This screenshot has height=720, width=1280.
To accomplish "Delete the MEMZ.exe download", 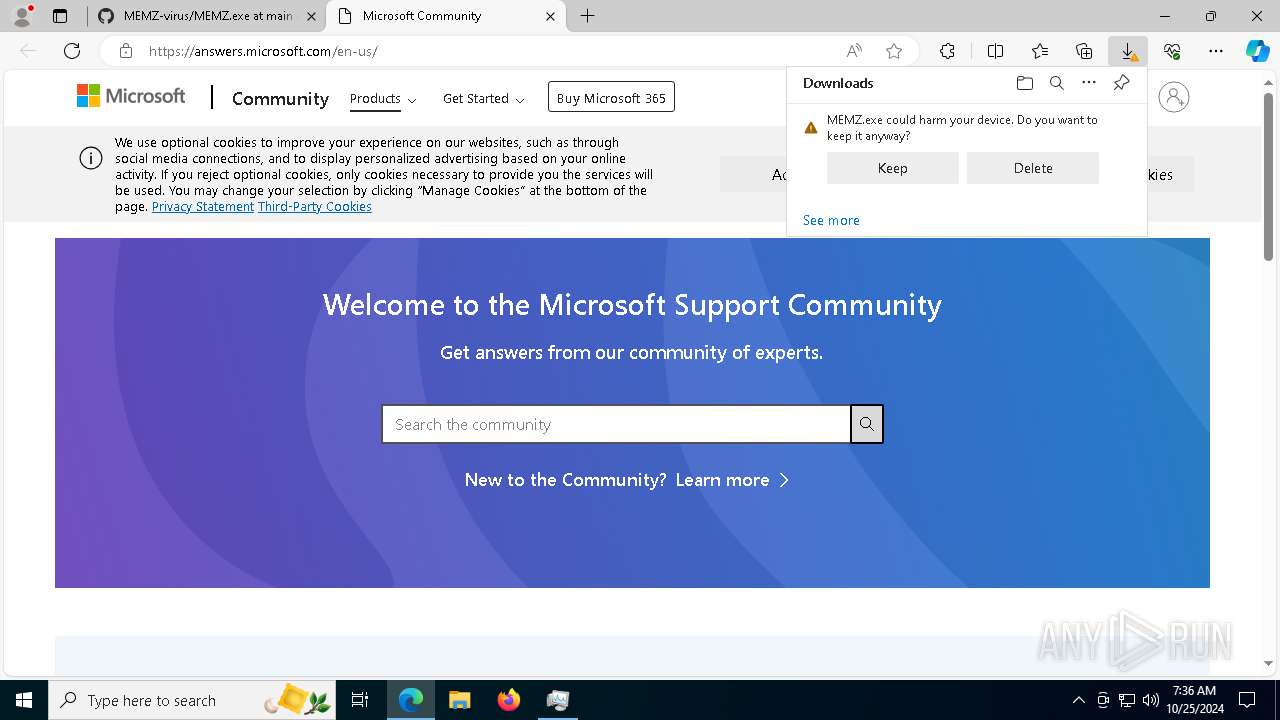I will [x=1033, y=168].
